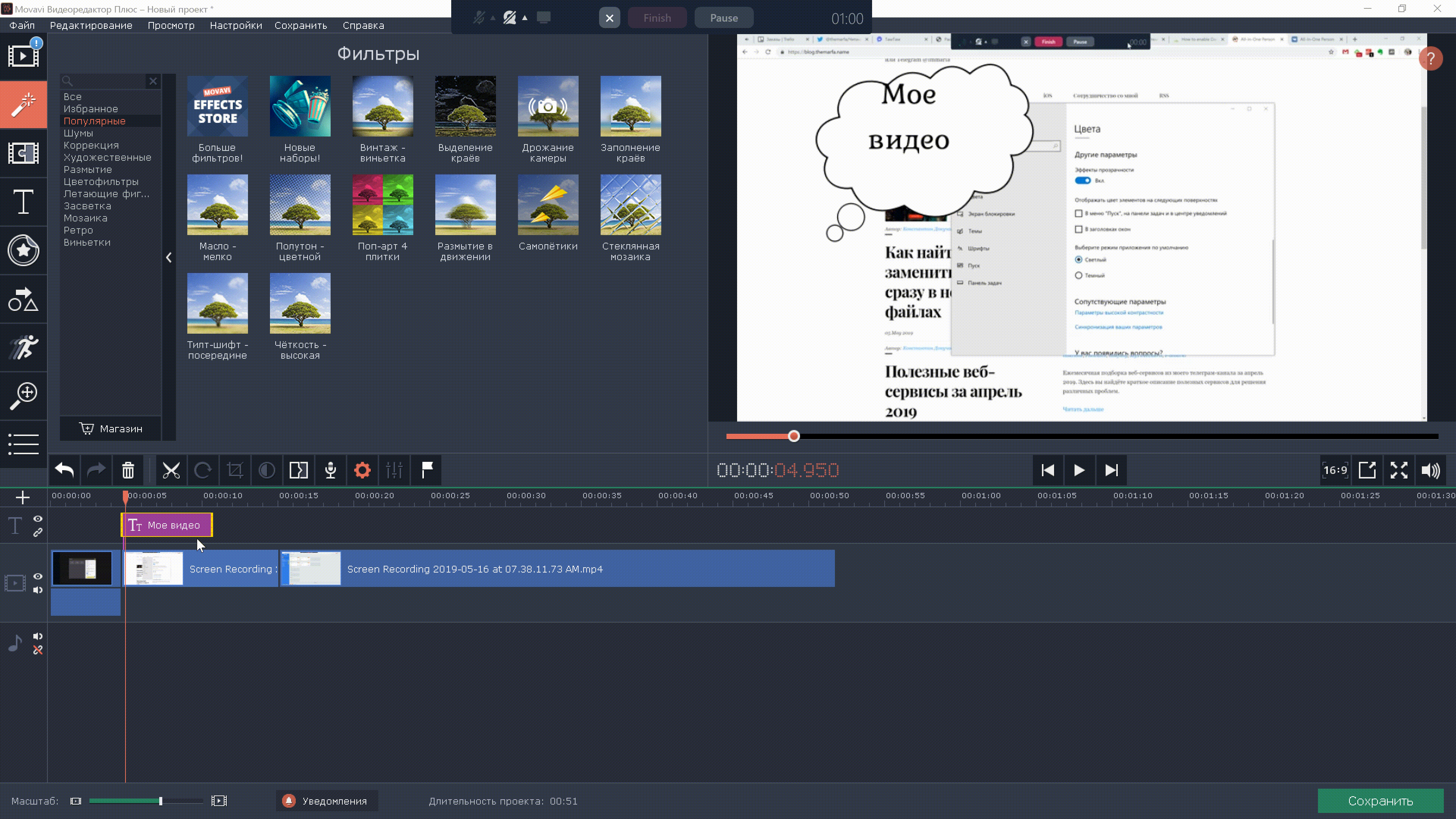Expand the Add track plus button
The image size is (1456, 819).
23,497
